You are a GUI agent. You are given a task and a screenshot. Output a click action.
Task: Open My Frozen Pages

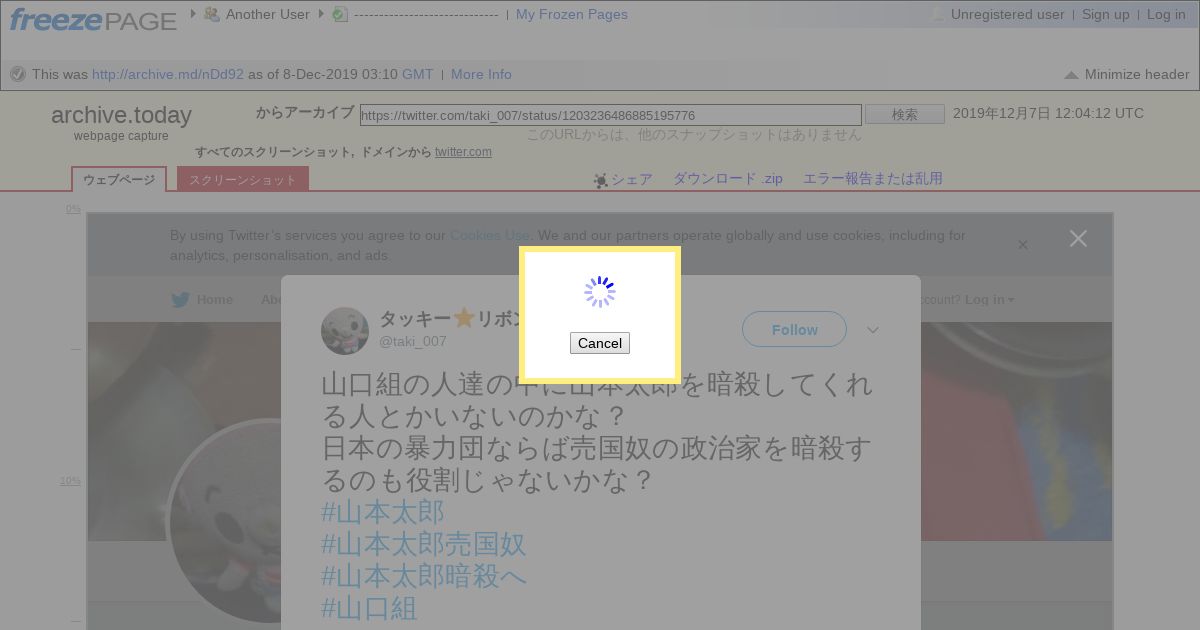coord(572,14)
